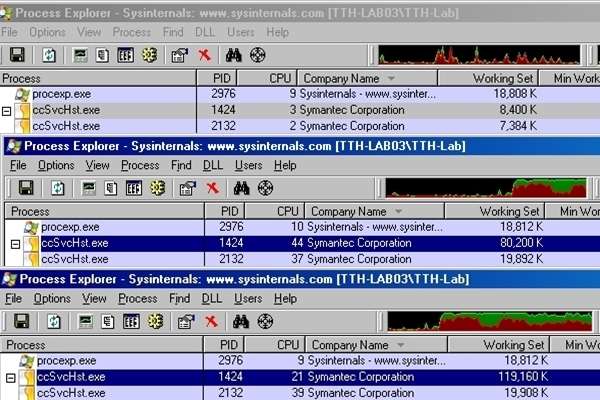
Task: Select procexp.exe row in bottom window
Action: (x=300, y=361)
